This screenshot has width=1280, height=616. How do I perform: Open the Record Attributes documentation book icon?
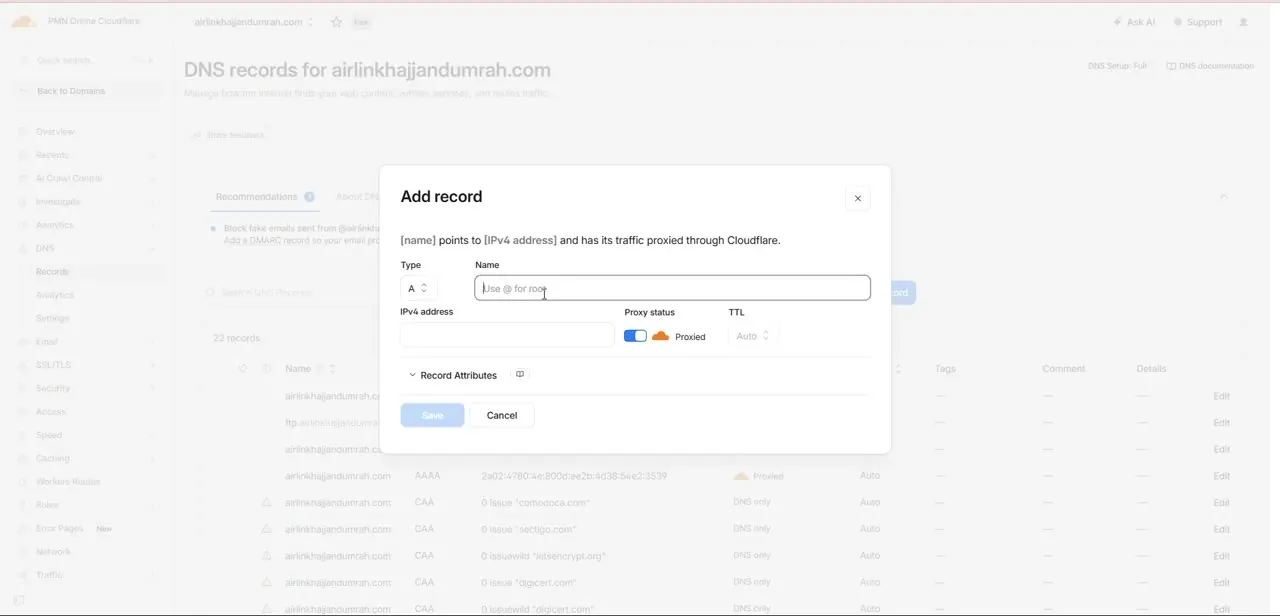(x=520, y=375)
